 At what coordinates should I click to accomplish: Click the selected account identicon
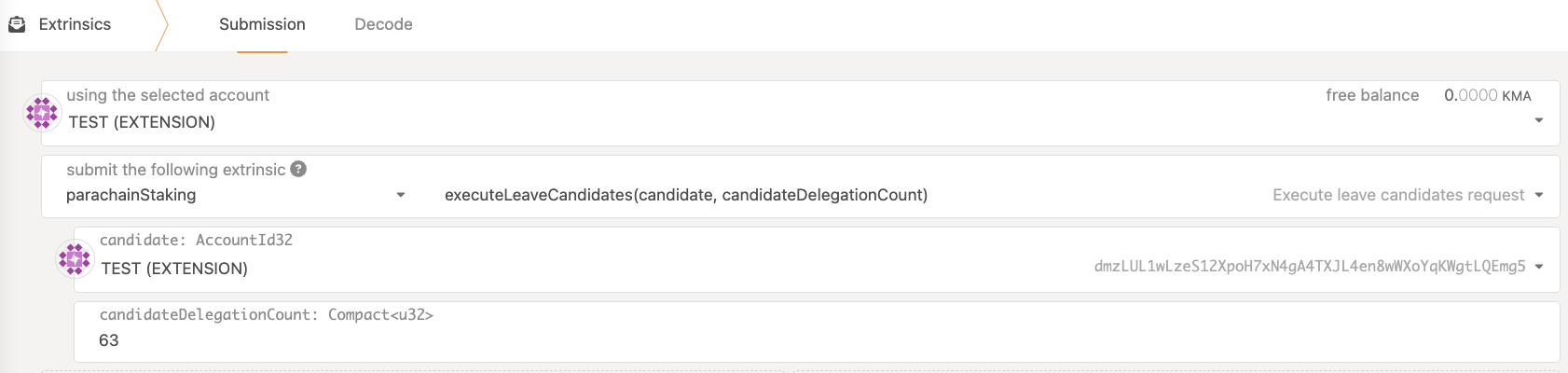point(42,114)
